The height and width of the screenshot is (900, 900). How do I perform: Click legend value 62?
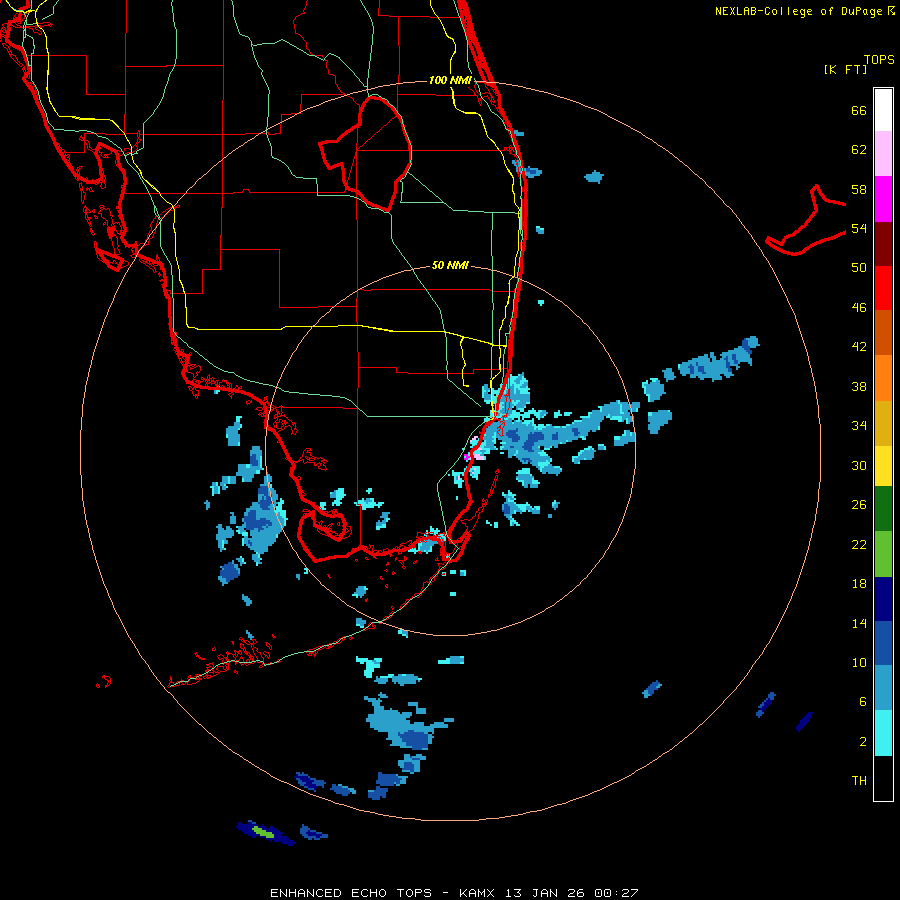click(x=859, y=150)
